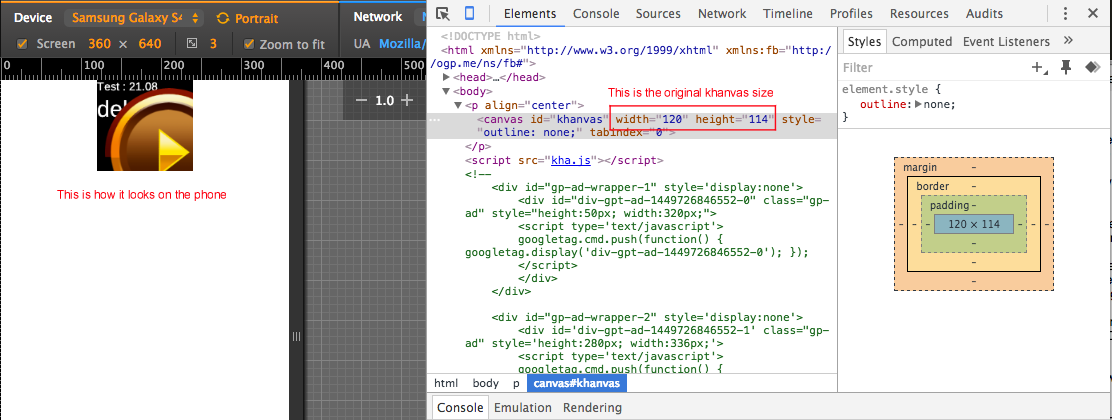The height and width of the screenshot is (420, 1112).
Task: Select the Event Listeners sidebar tab
Action: coord(1006,41)
